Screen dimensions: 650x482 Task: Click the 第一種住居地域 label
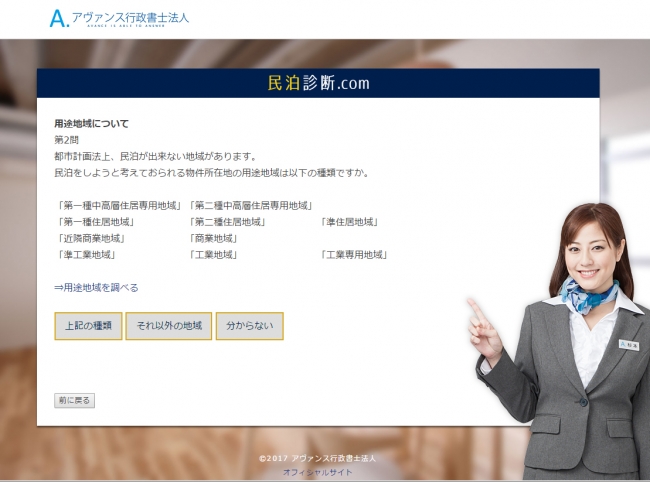[96, 222]
